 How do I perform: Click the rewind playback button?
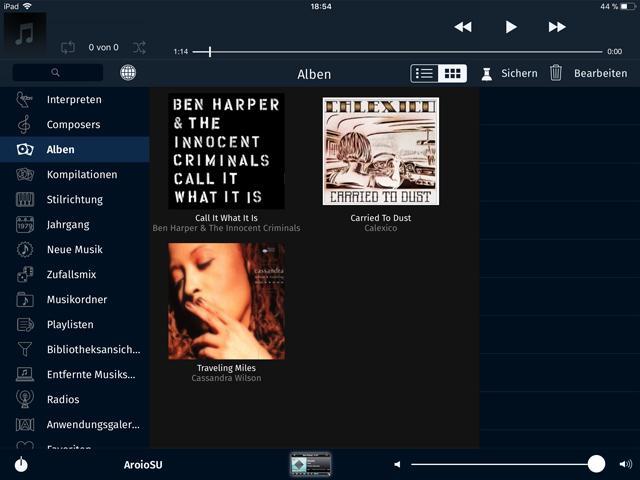[x=463, y=27]
